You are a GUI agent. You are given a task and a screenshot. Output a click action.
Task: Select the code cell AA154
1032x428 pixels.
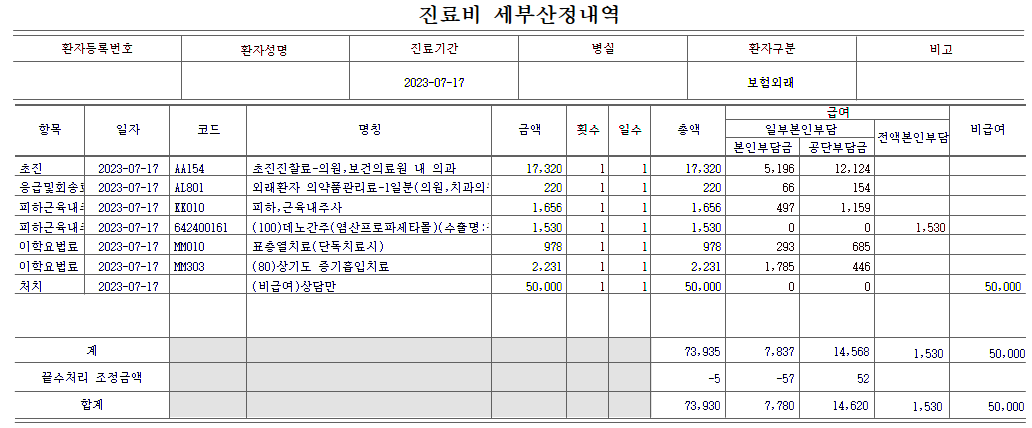189,169
